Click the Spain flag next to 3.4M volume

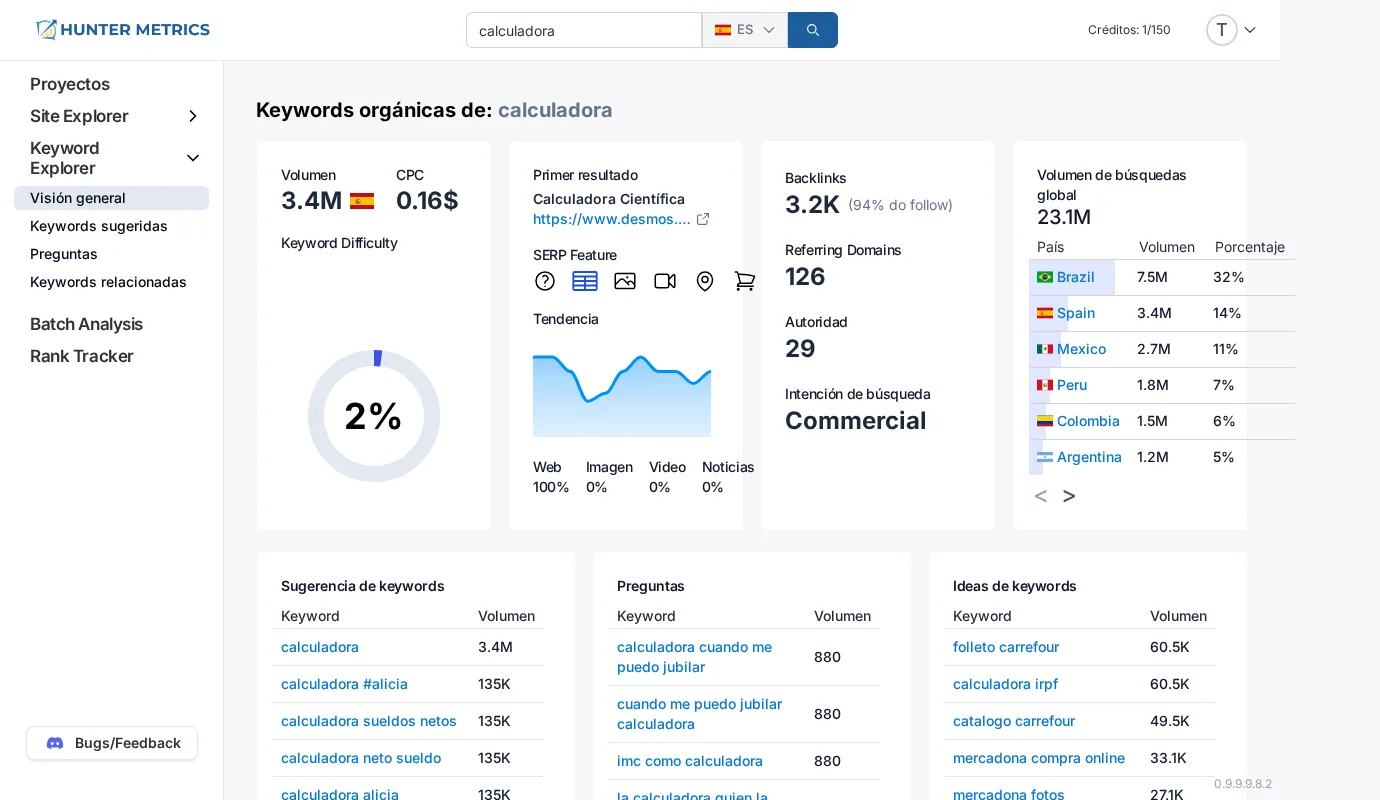[x=362, y=201]
